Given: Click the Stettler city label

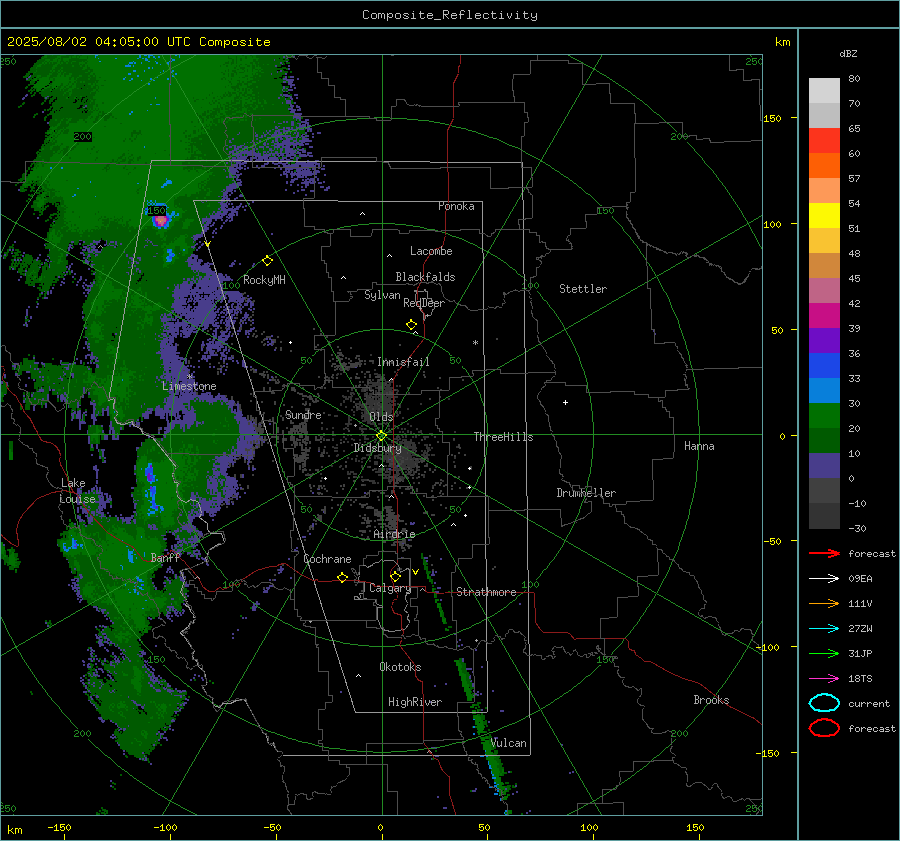Looking at the screenshot, I should (x=583, y=289).
